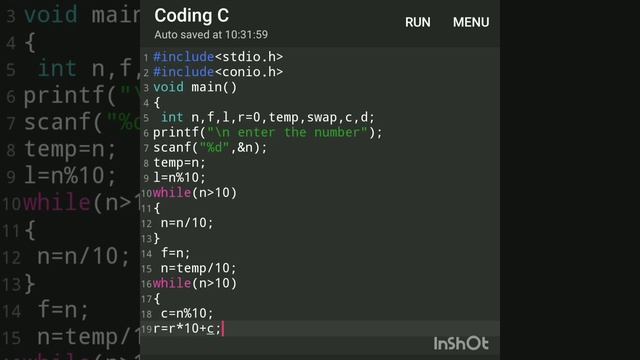Click the scanf("%d",&n); line

[x=210, y=147]
